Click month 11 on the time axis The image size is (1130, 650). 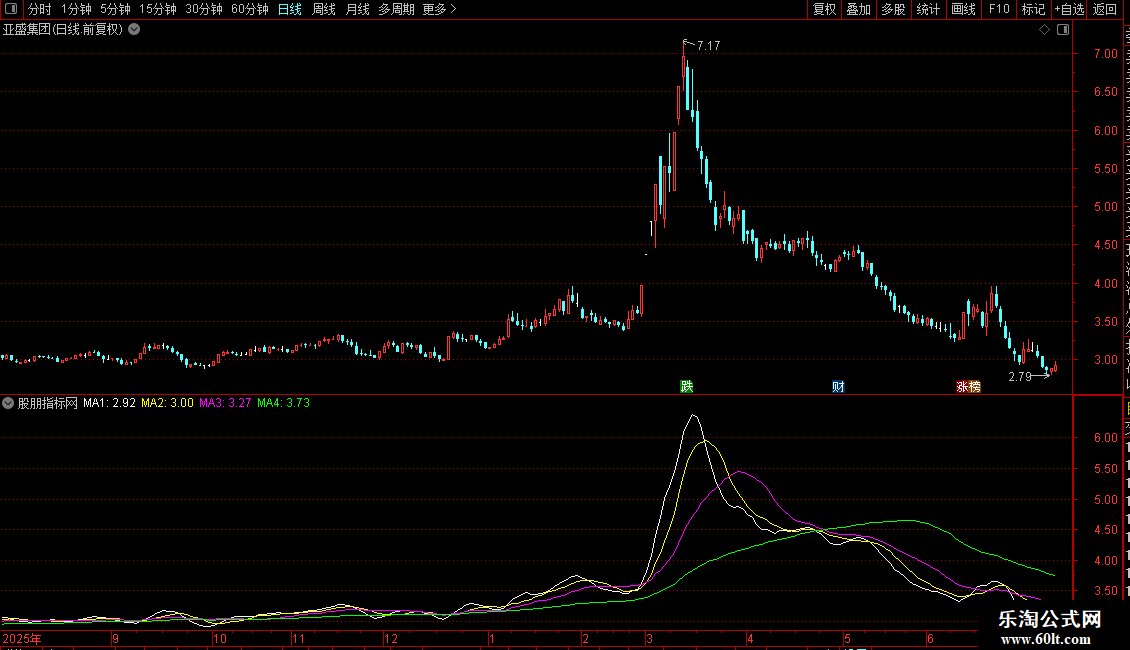tap(298, 638)
